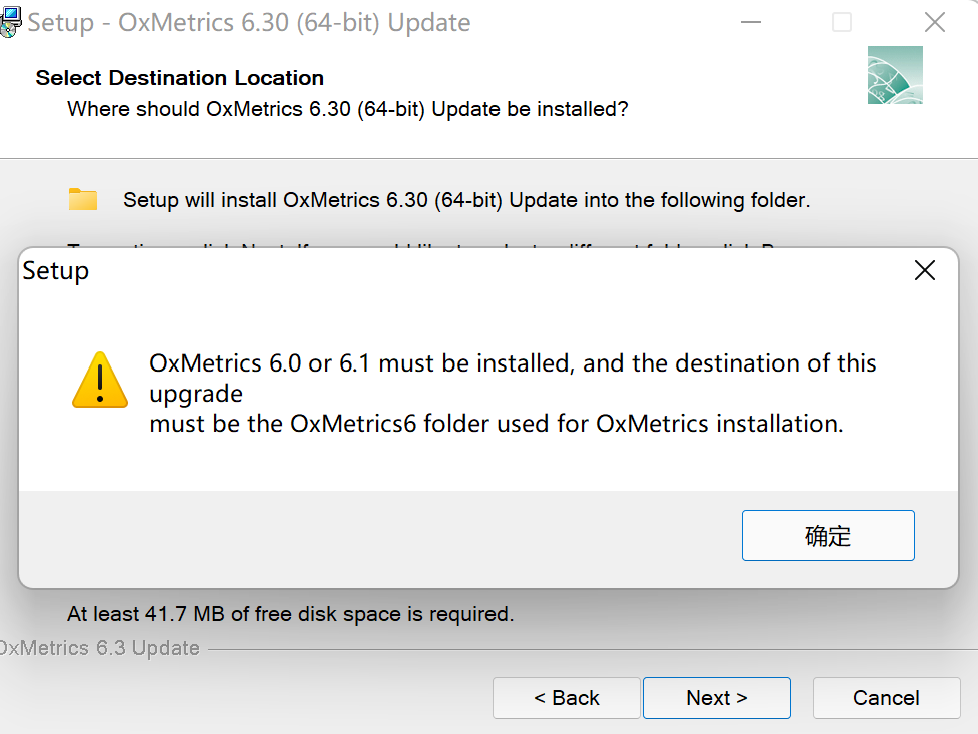Screen dimensions: 978x734
Task: Minimize the OxMetrics Update installer window
Action: (x=750, y=23)
